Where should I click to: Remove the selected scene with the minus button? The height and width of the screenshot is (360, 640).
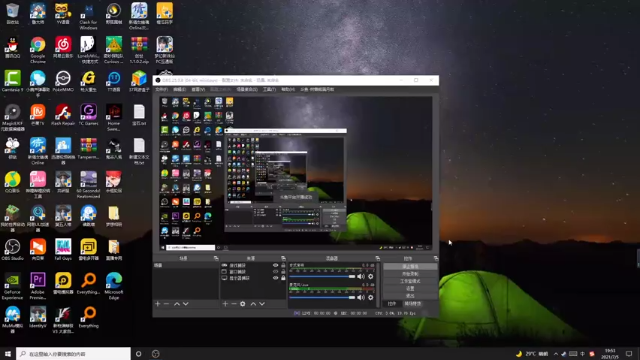click(x=167, y=304)
